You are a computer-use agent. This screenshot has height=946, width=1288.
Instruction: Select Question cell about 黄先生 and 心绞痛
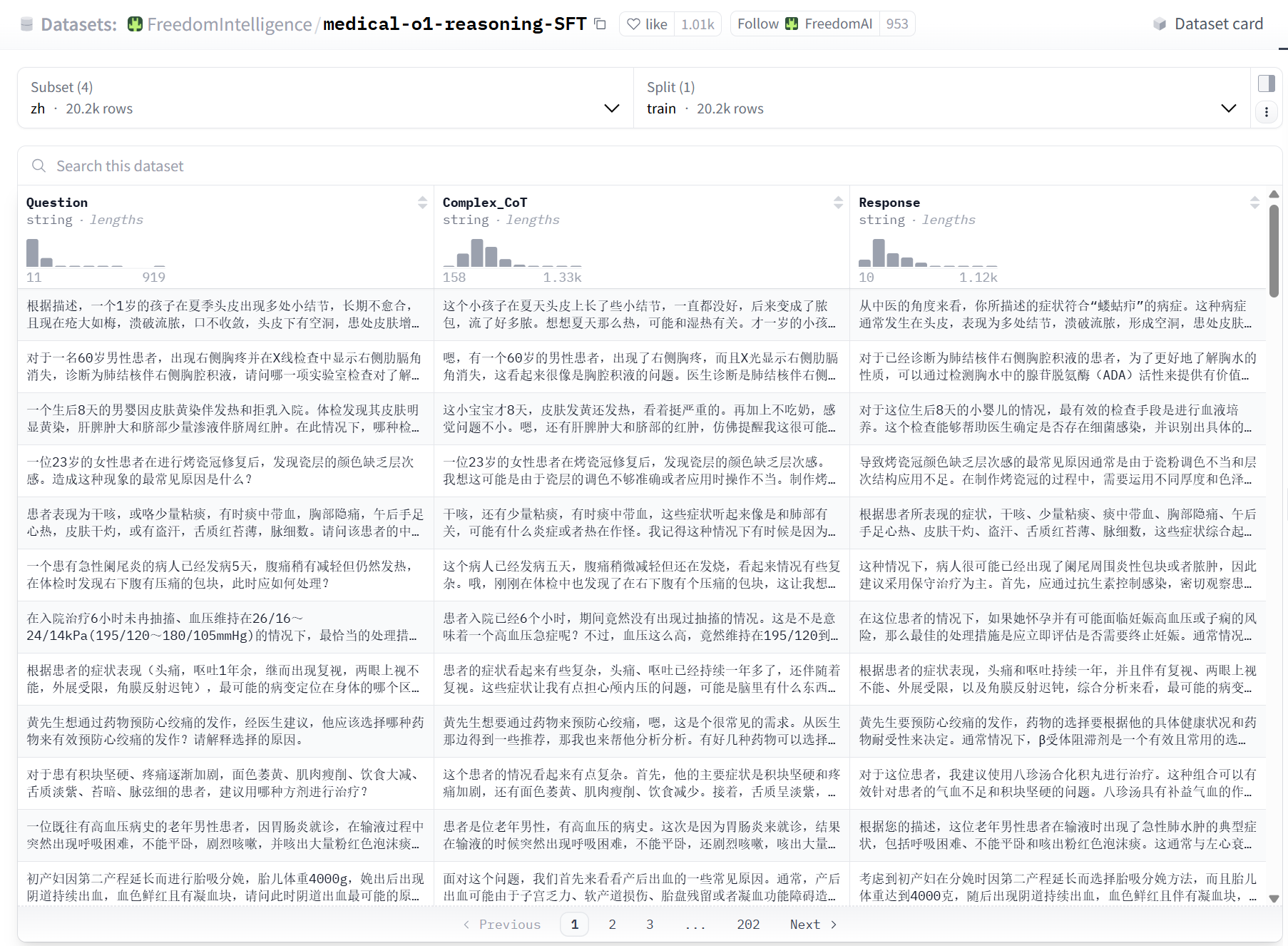[x=225, y=731]
